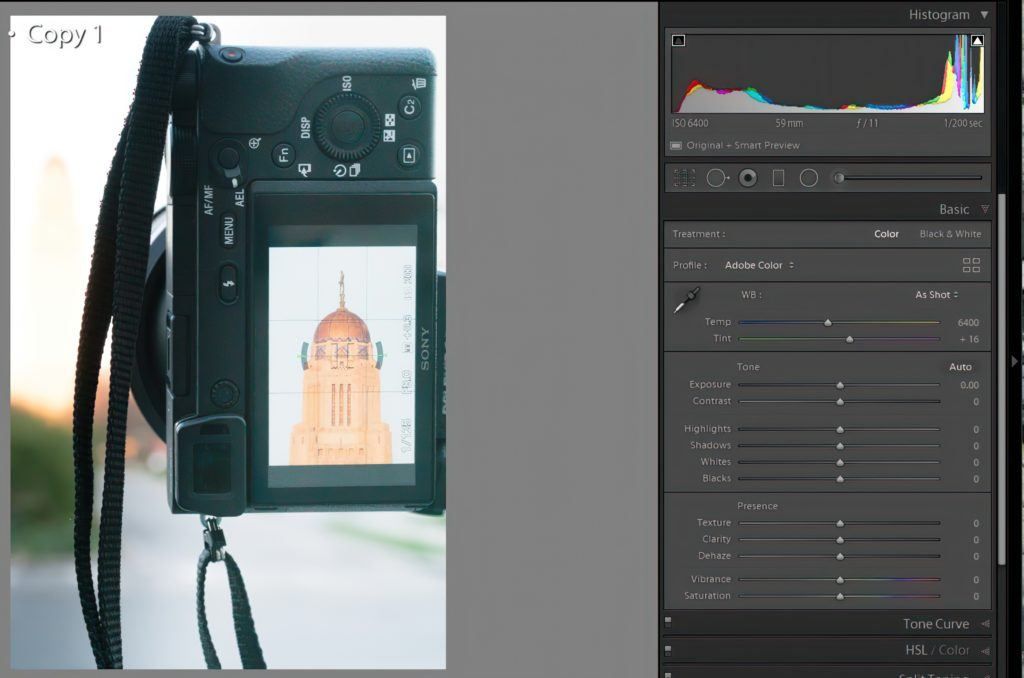
Task: Click the f / 11 aperture text
Action: pyautogui.click(x=867, y=123)
